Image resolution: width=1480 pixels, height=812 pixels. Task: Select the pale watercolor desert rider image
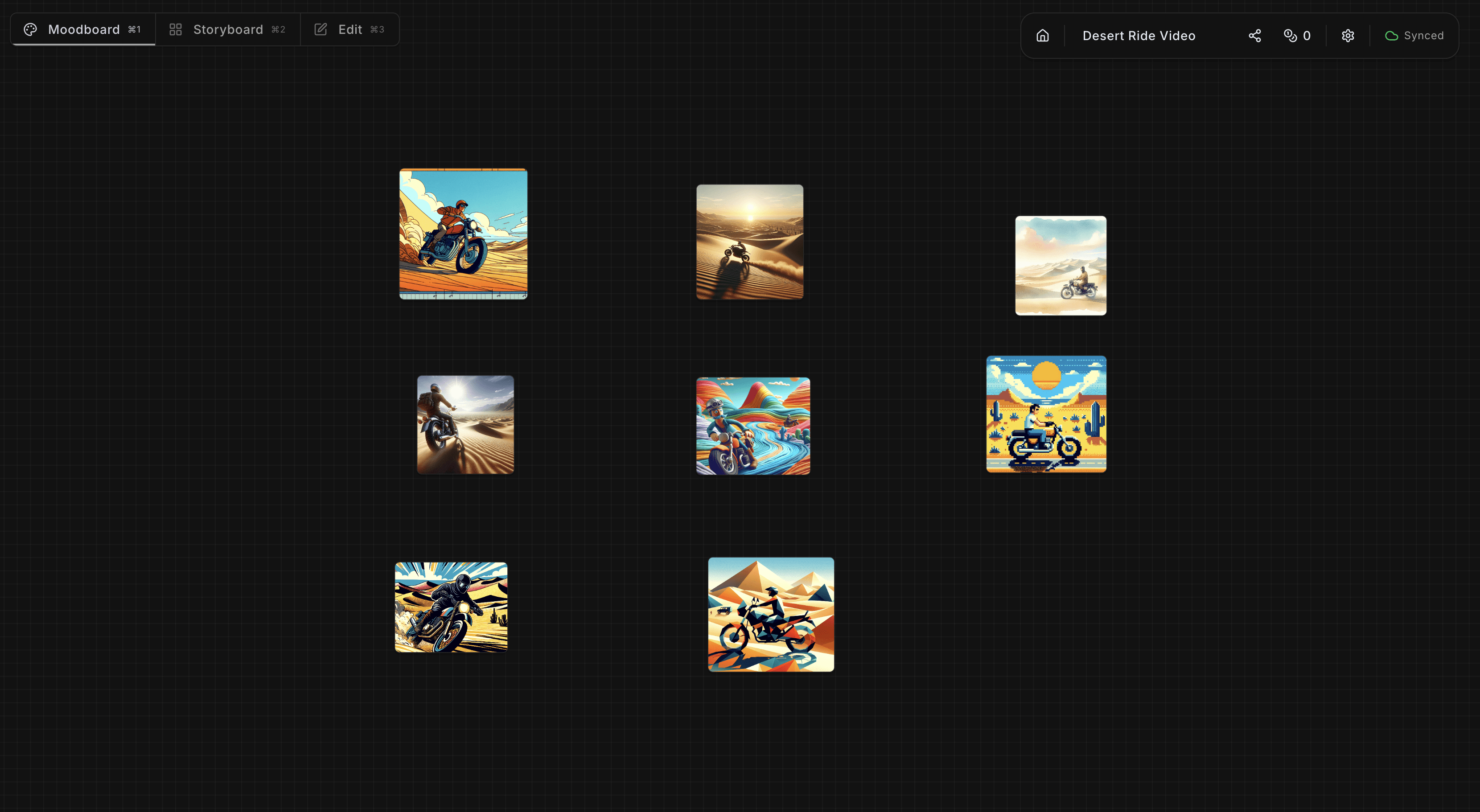(1060, 265)
